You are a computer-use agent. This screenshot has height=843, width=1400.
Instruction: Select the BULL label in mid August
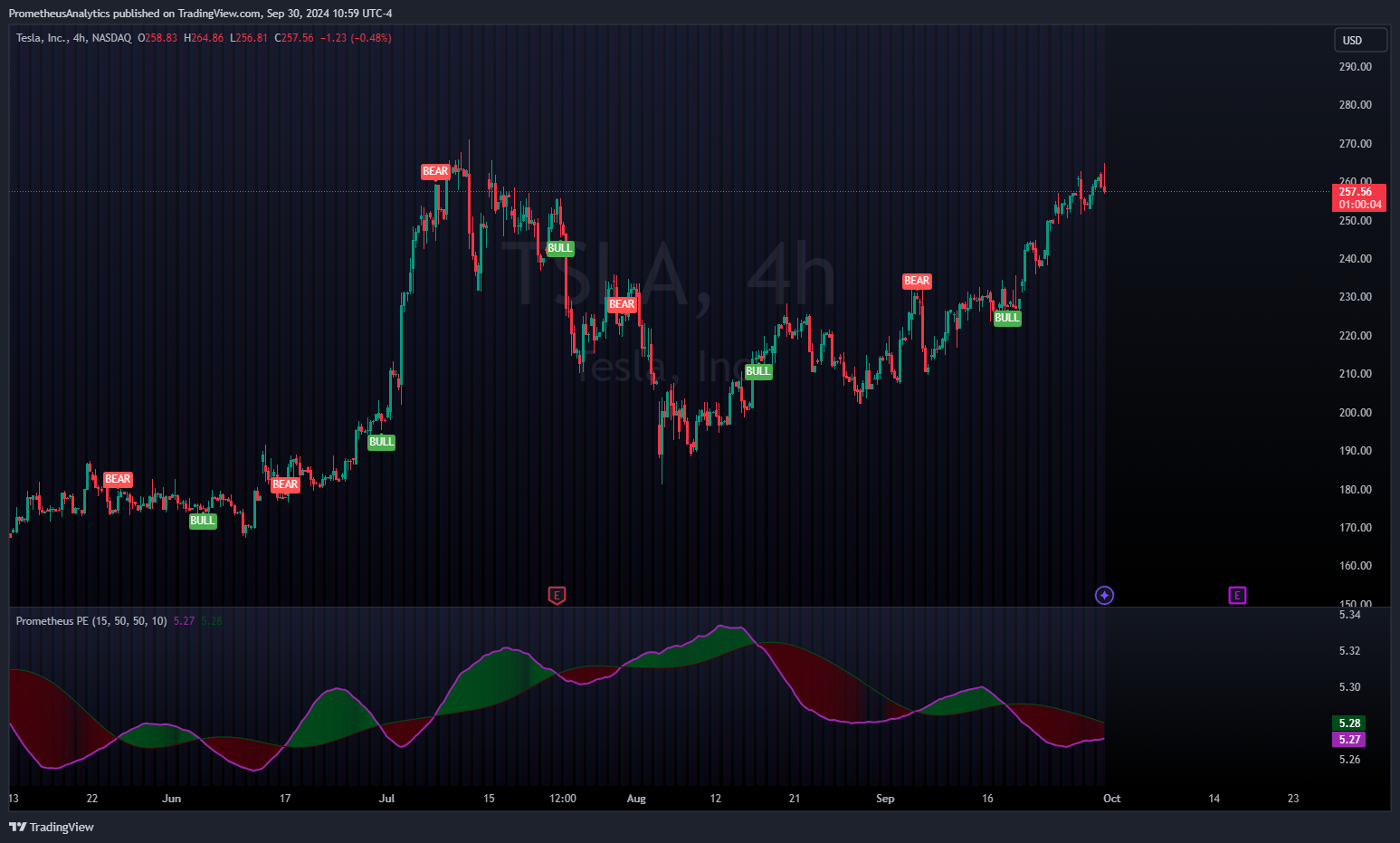(758, 371)
